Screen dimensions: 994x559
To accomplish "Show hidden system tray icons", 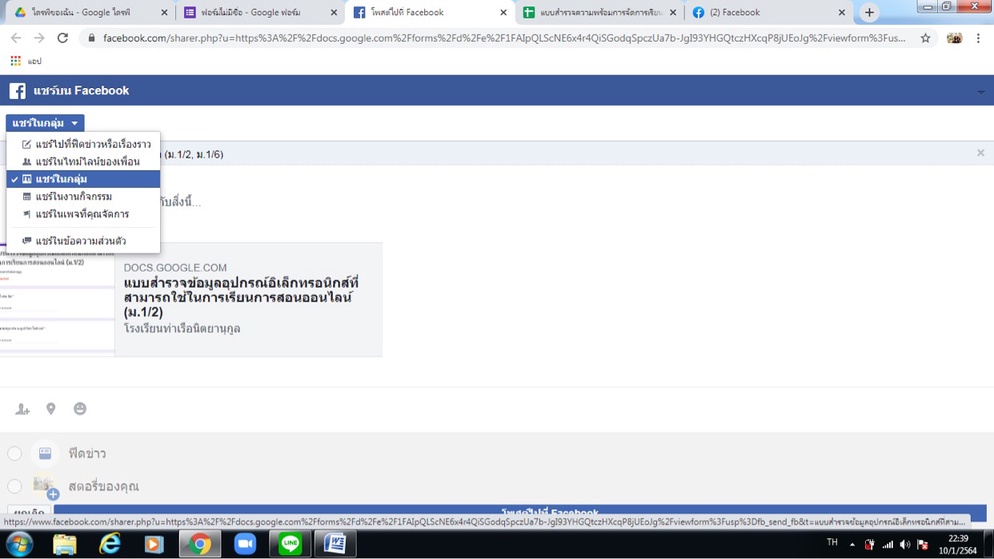I will [x=852, y=544].
